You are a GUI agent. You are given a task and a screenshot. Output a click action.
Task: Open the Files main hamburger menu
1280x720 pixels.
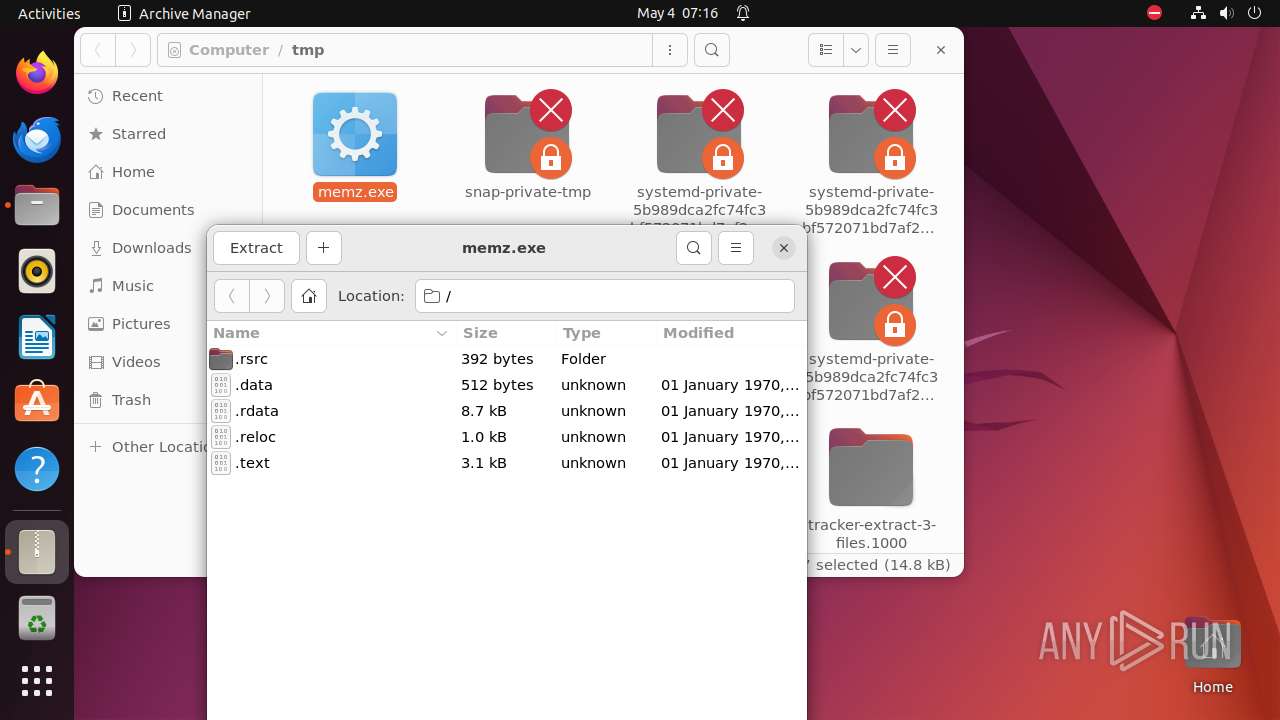tap(893, 50)
